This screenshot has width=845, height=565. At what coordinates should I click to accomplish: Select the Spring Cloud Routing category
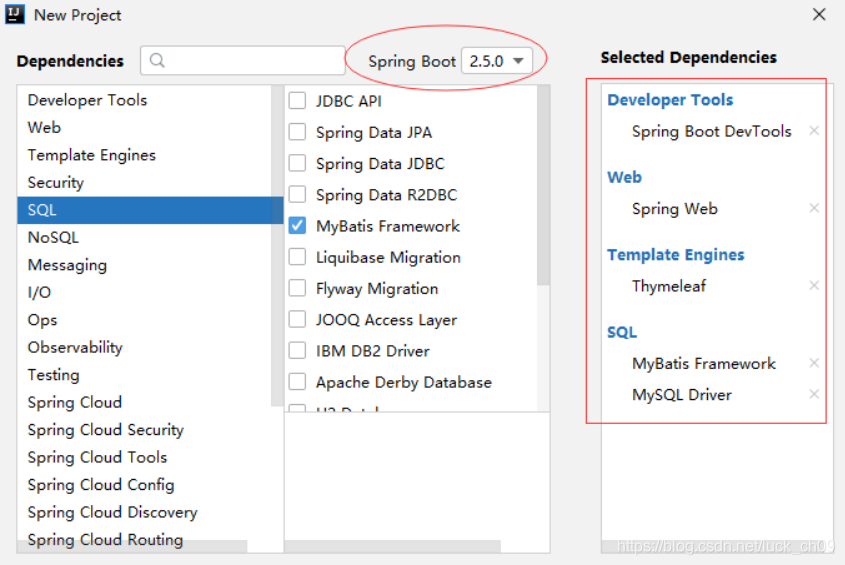(150, 539)
